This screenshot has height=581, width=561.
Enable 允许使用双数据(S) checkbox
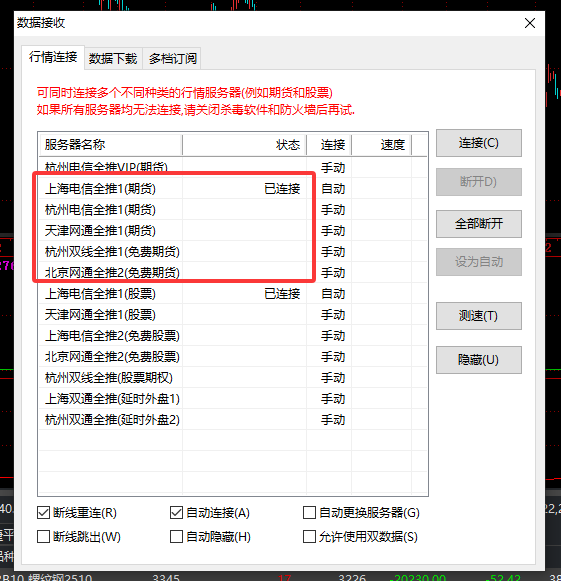360,537
